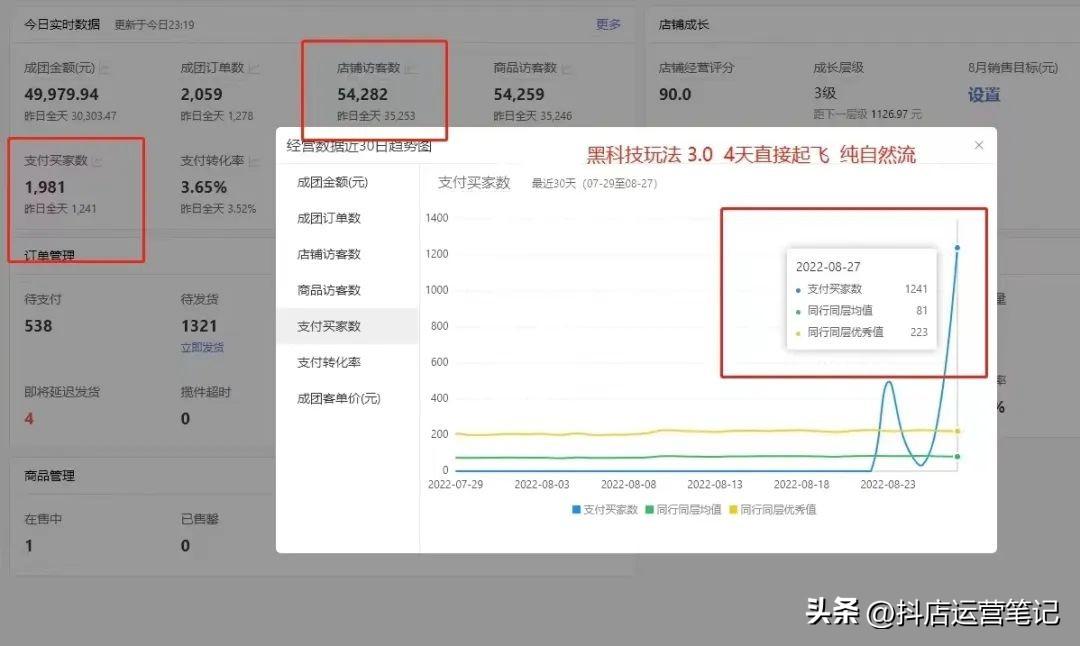
Task: Click the 待支付 count 538
Action: point(38,326)
